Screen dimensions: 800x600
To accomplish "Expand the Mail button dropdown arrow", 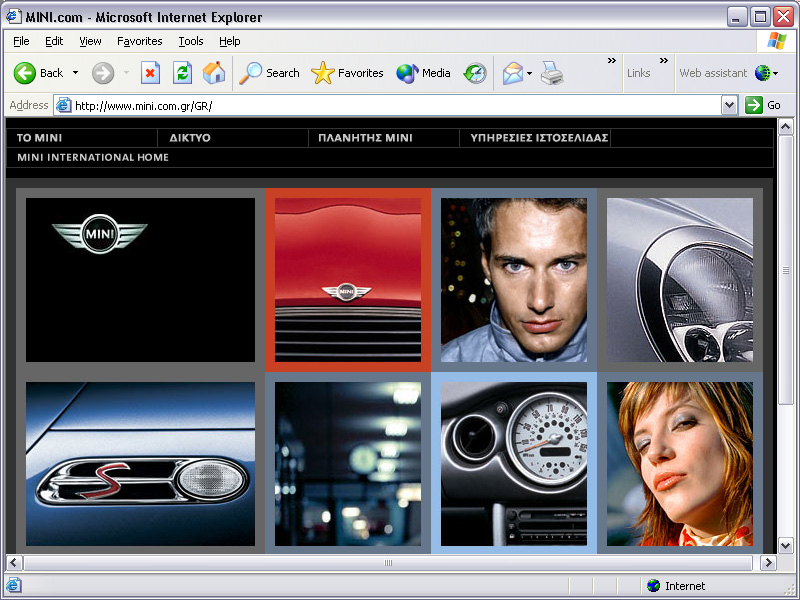I will pos(529,73).
